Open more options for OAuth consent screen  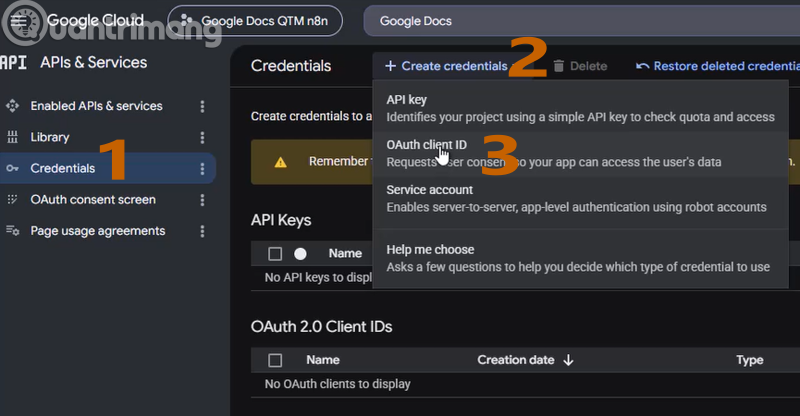click(203, 200)
